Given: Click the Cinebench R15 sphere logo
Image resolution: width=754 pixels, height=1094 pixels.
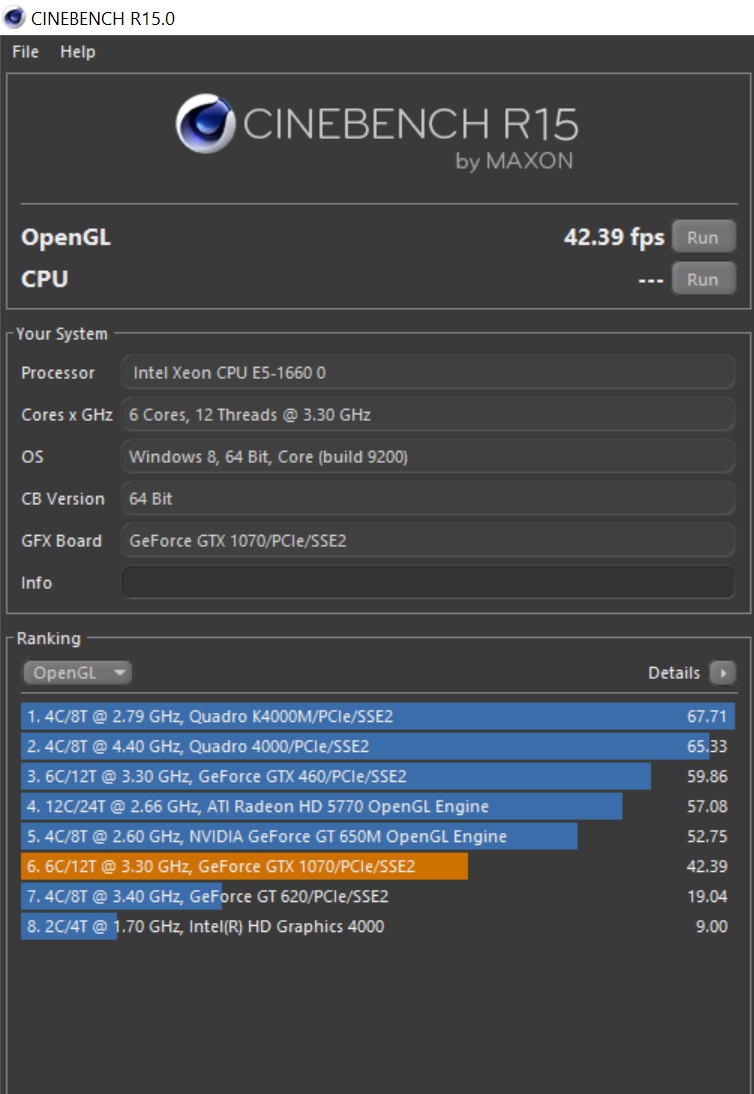Looking at the screenshot, I should click(x=205, y=124).
